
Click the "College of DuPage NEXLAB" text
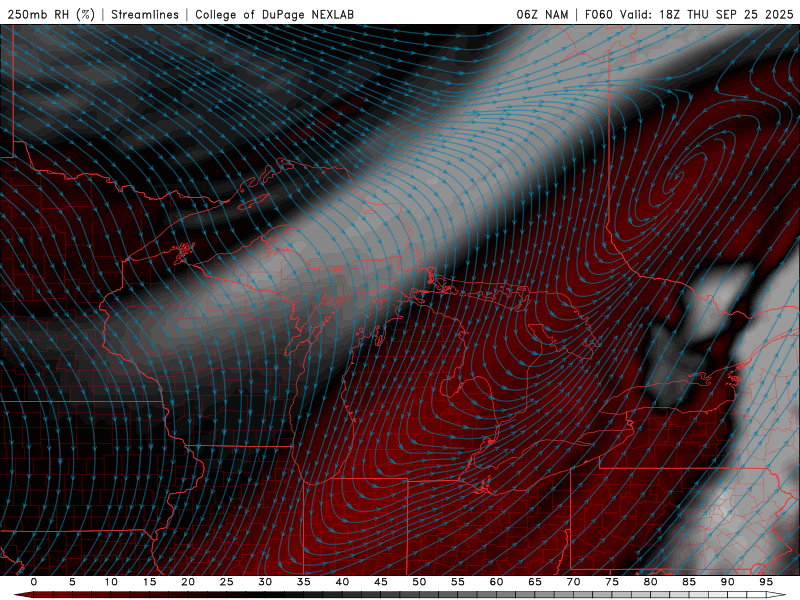click(274, 15)
